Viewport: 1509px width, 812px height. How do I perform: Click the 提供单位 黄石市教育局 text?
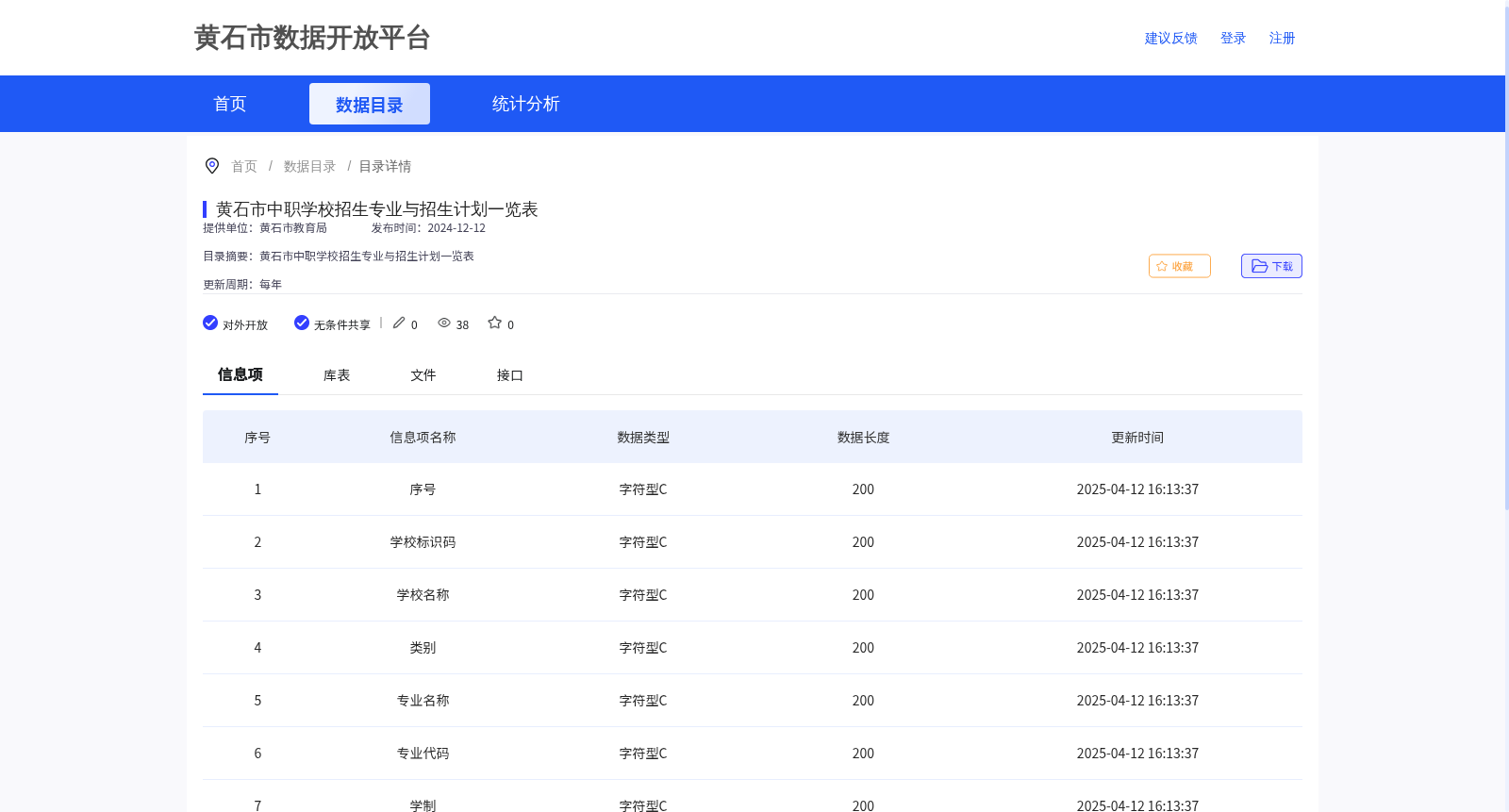[x=265, y=228]
